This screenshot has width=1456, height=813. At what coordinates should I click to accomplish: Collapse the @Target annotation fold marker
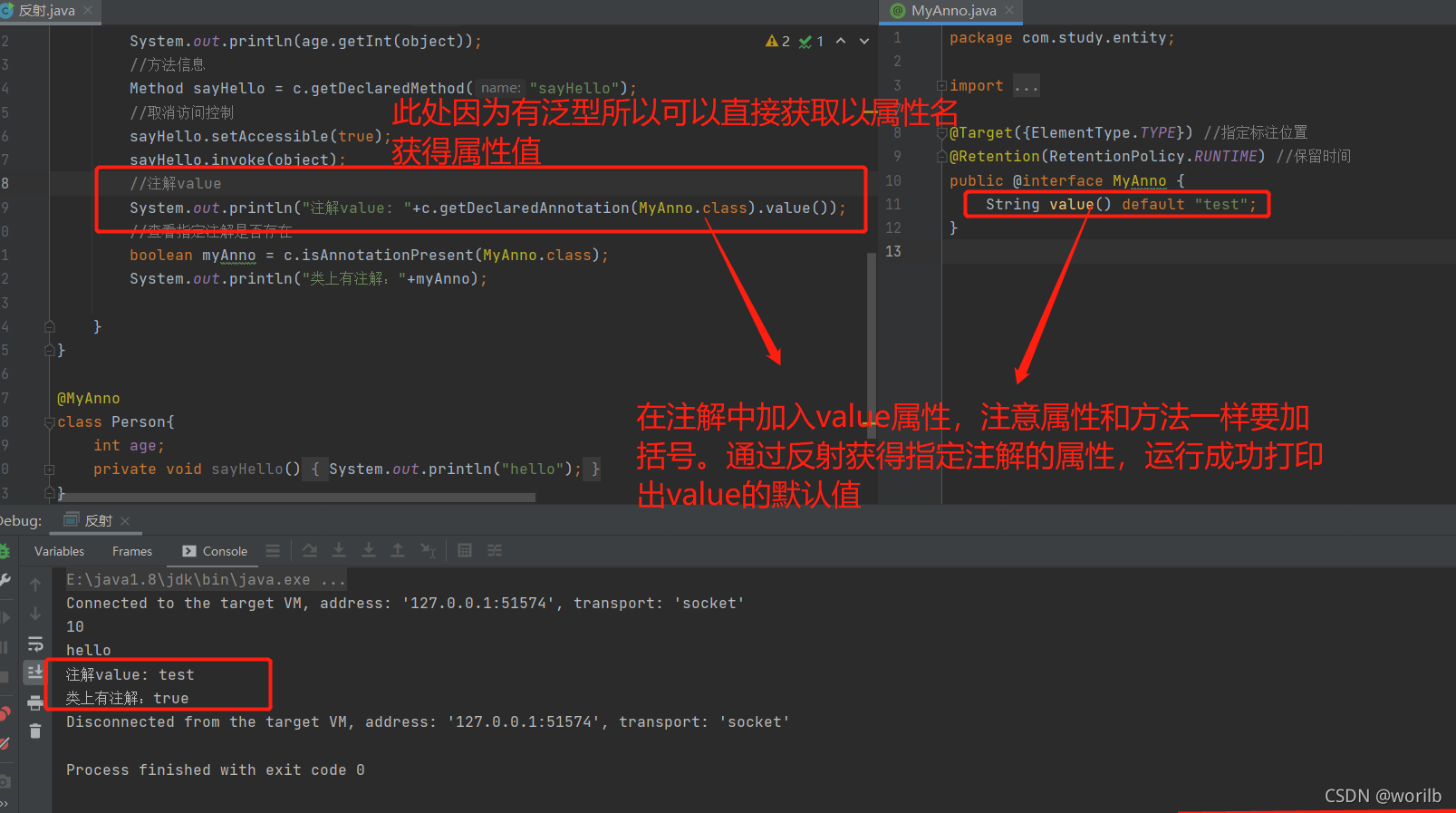point(941,133)
